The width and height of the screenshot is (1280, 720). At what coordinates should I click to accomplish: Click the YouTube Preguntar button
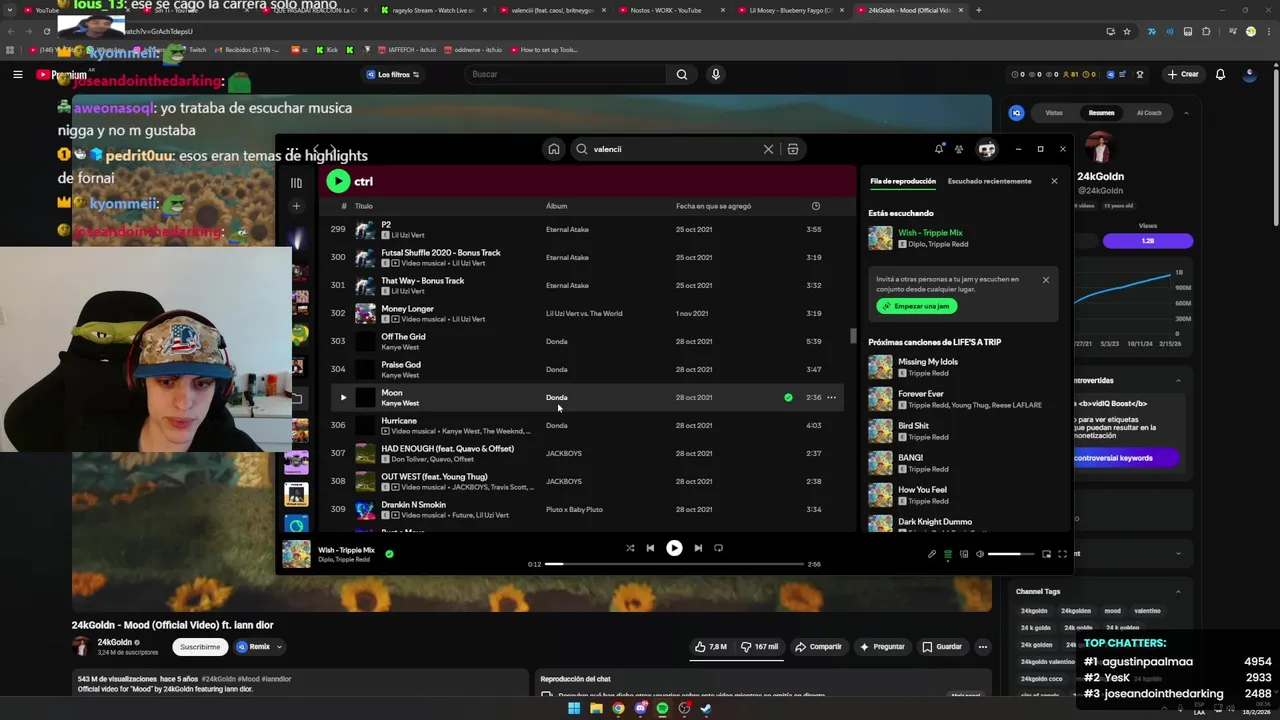tap(882, 647)
